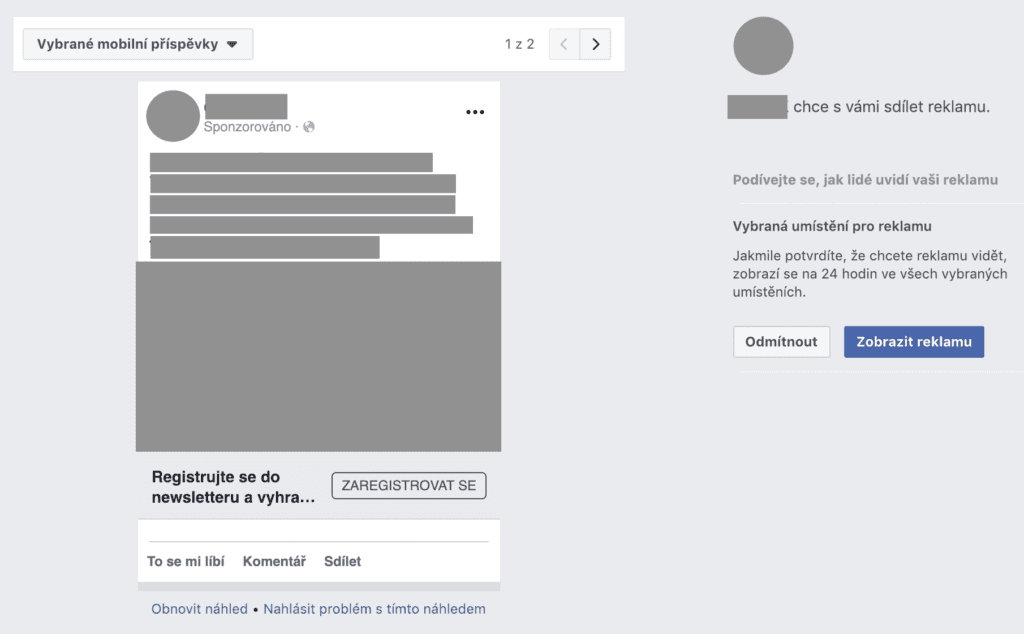Open the Vybrané mobilní příspěvky dropdown
This screenshot has width=1024, height=634.
(x=138, y=44)
